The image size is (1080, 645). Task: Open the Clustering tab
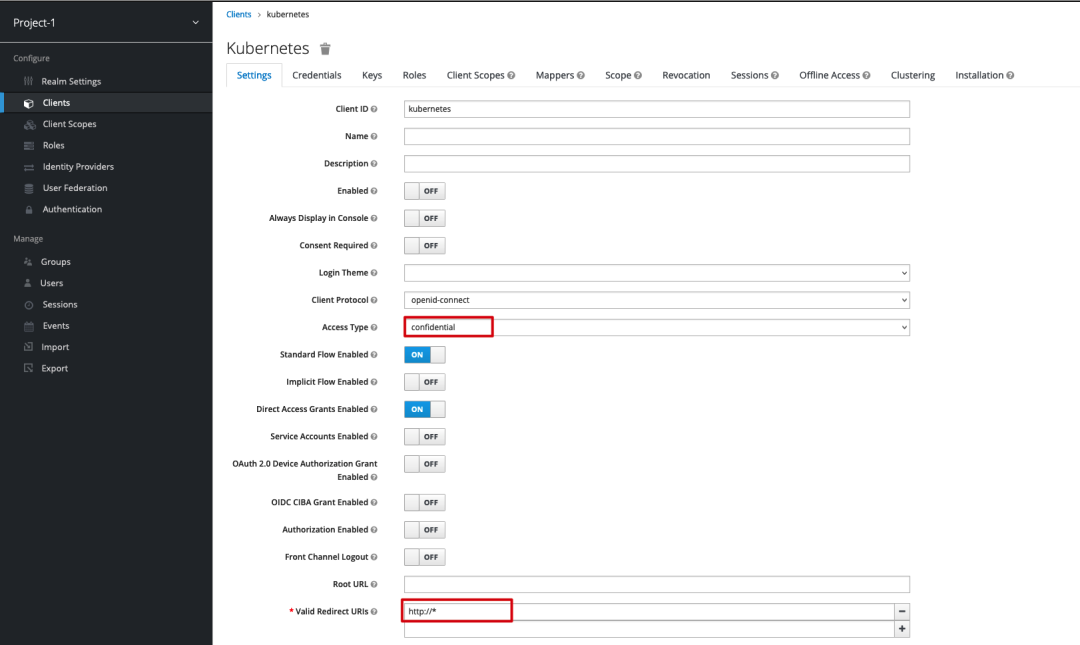913,75
